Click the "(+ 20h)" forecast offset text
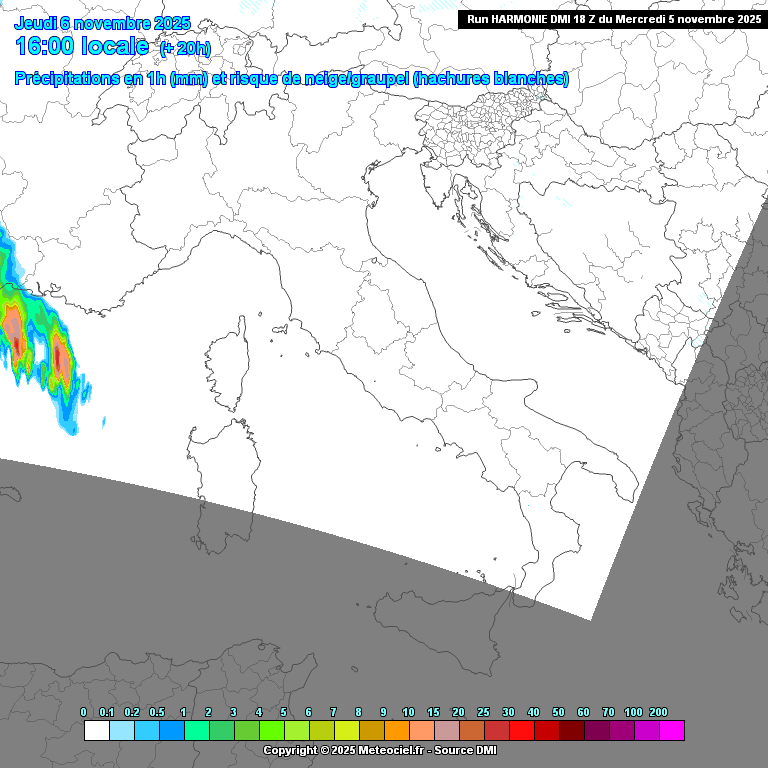The image size is (768, 768). tap(185, 48)
